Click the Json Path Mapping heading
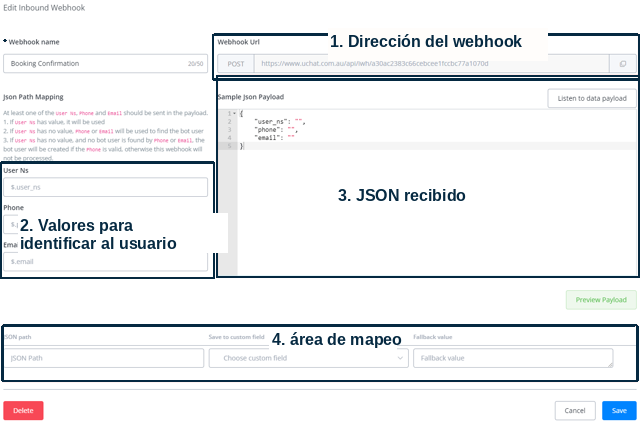The image size is (640, 424). coord(33,97)
